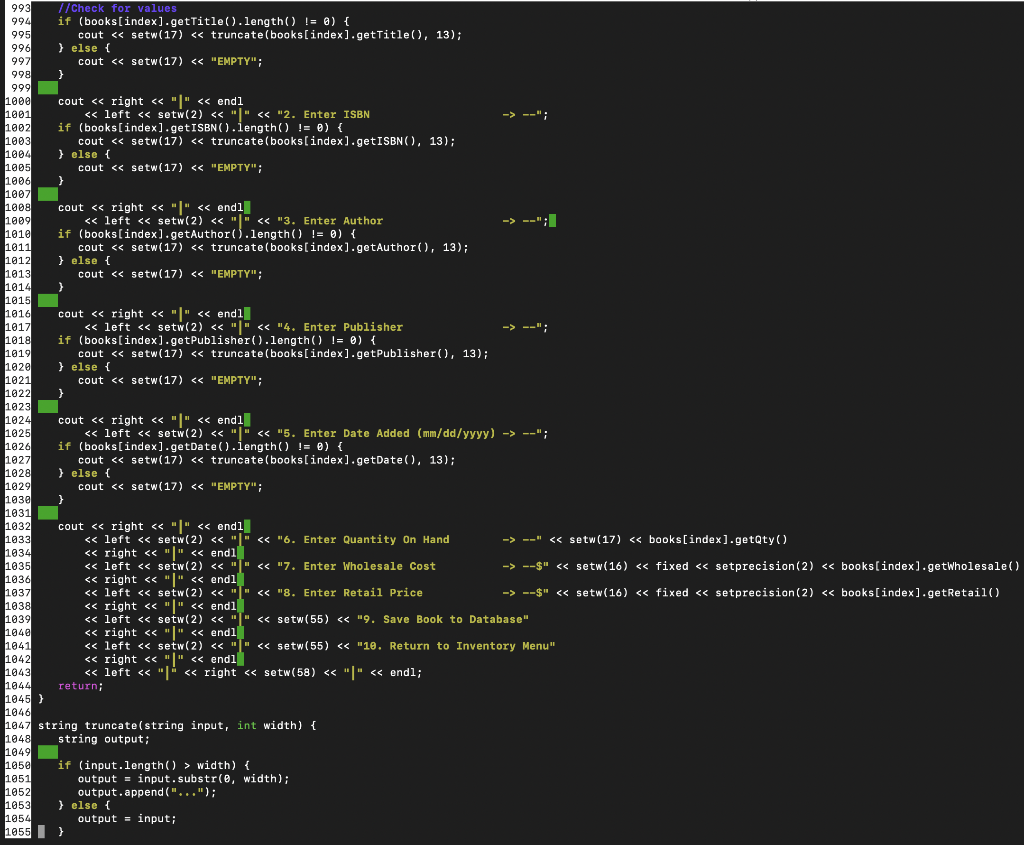Click the return statement on line 1044

tap(77, 685)
